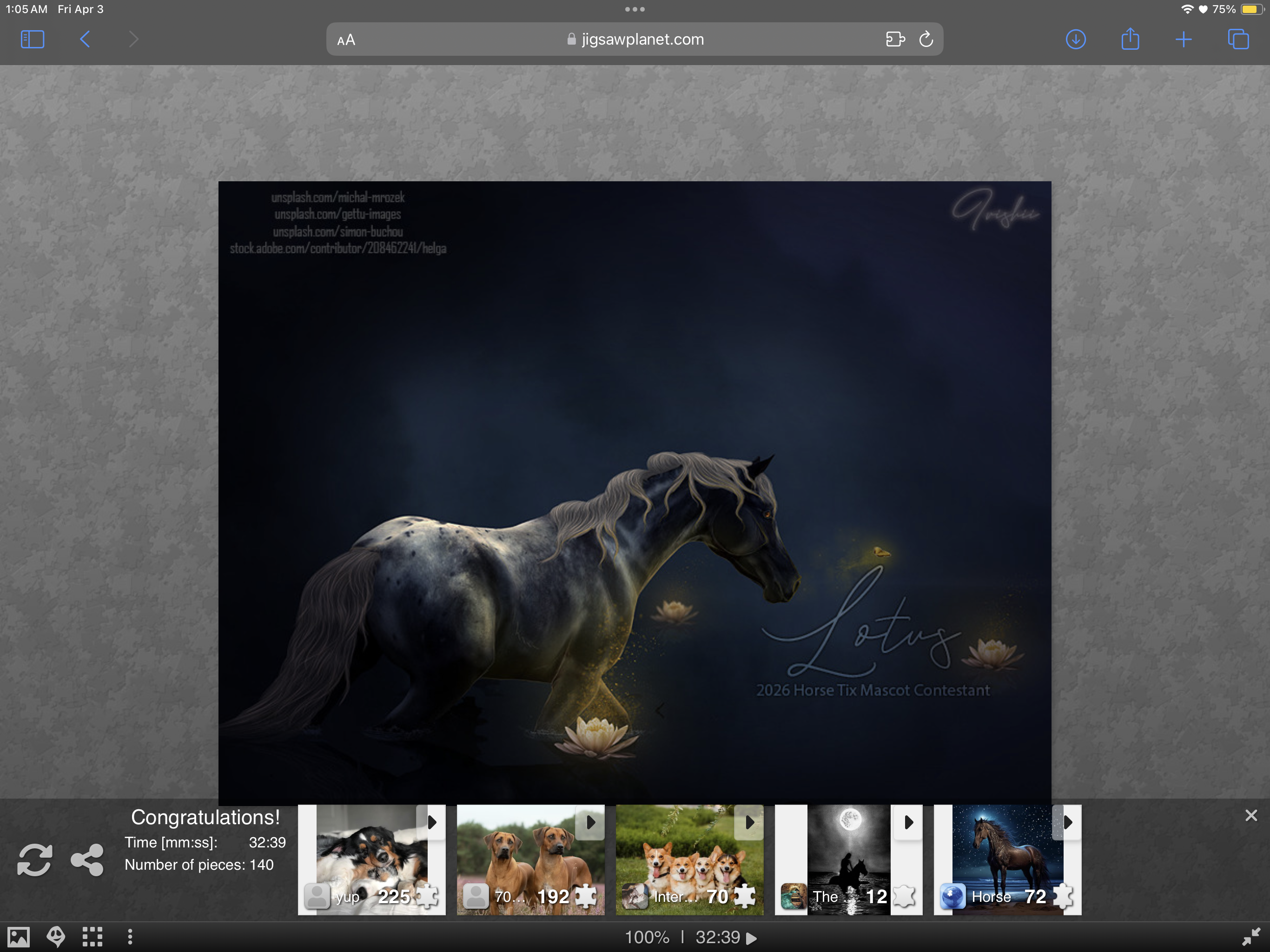
Task: Arrange pieces with the grid icon
Action: click(x=93, y=937)
